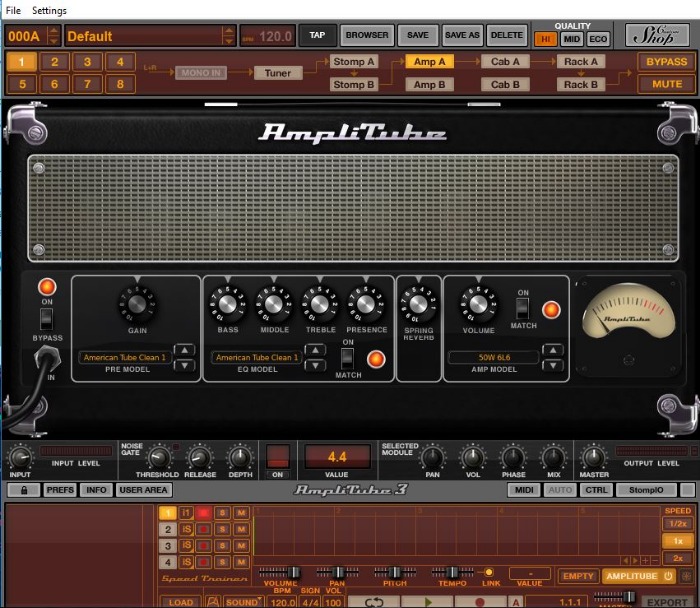Switch to the Stomp A module

(354, 62)
